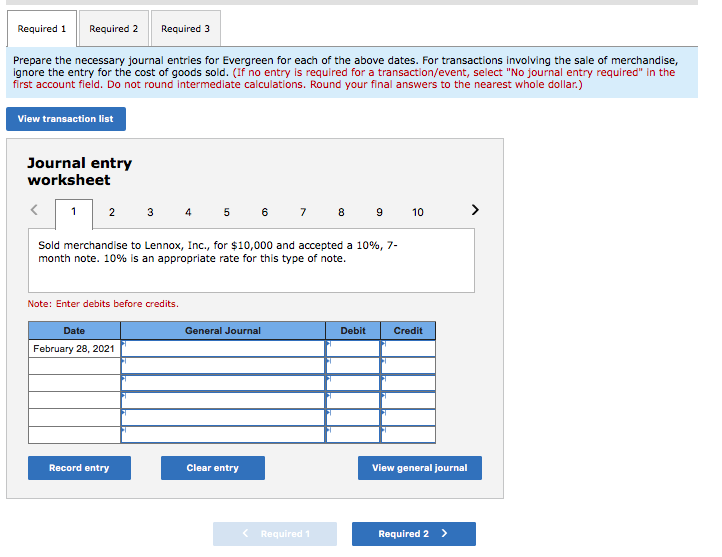Click Credit field in fifth row

click(408, 418)
